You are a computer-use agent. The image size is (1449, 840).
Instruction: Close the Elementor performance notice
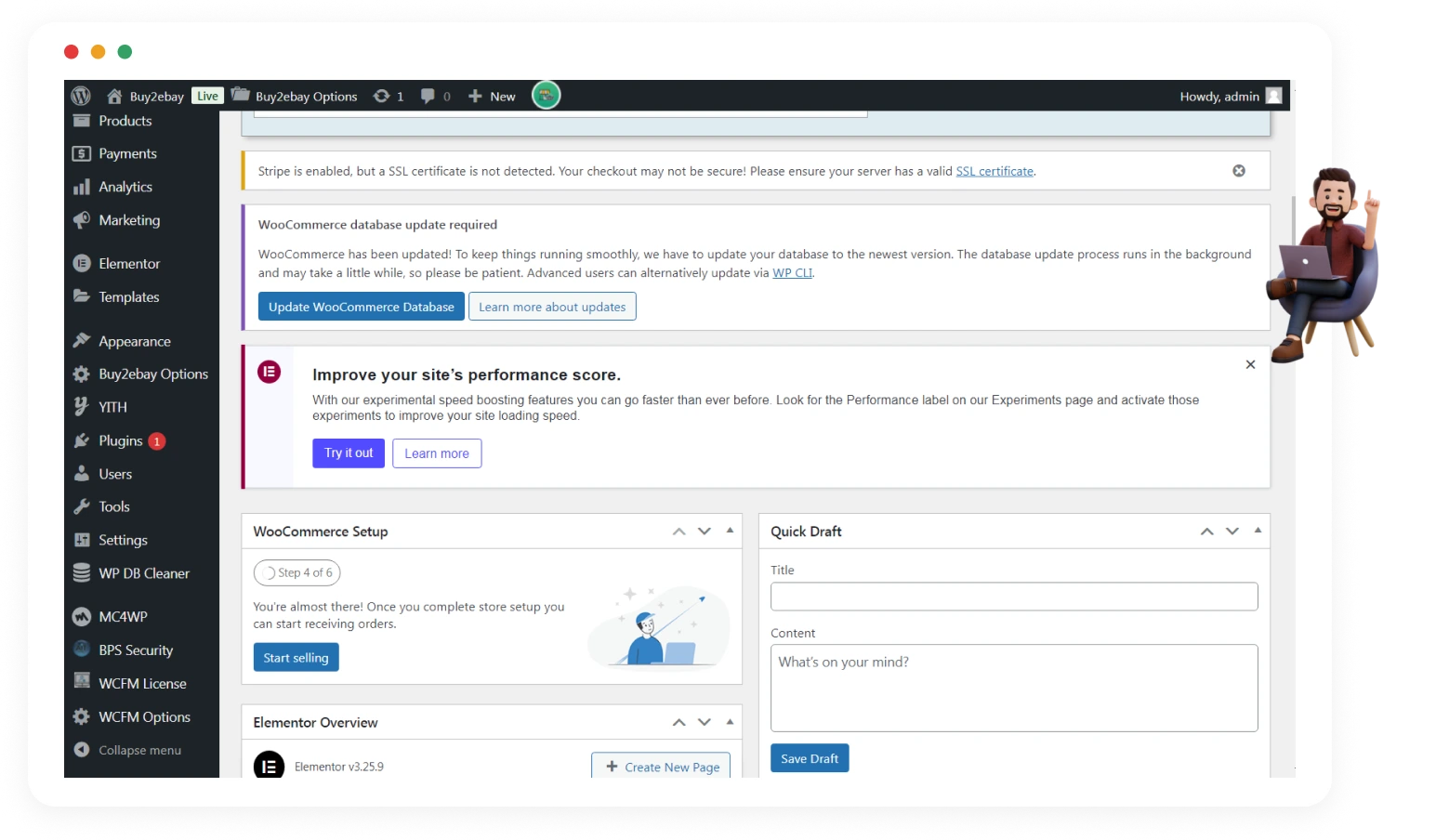(x=1250, y=364)
